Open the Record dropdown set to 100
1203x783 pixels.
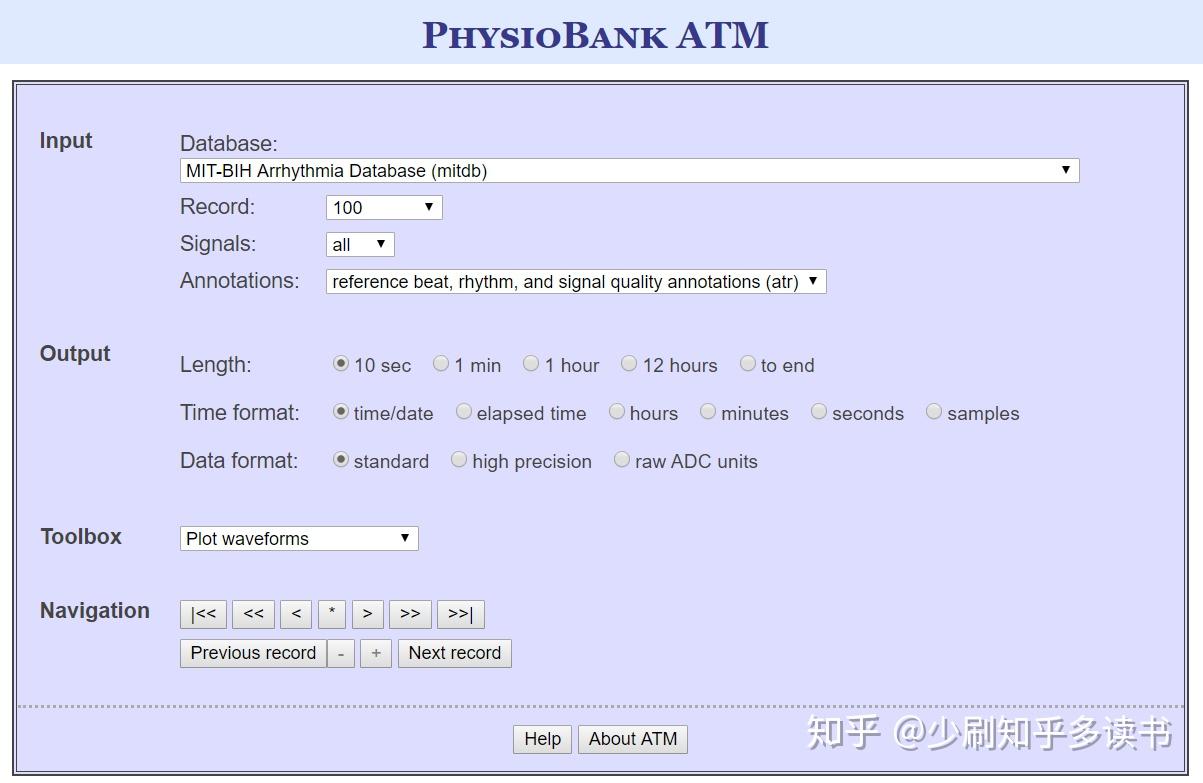[x=384, y=207]
